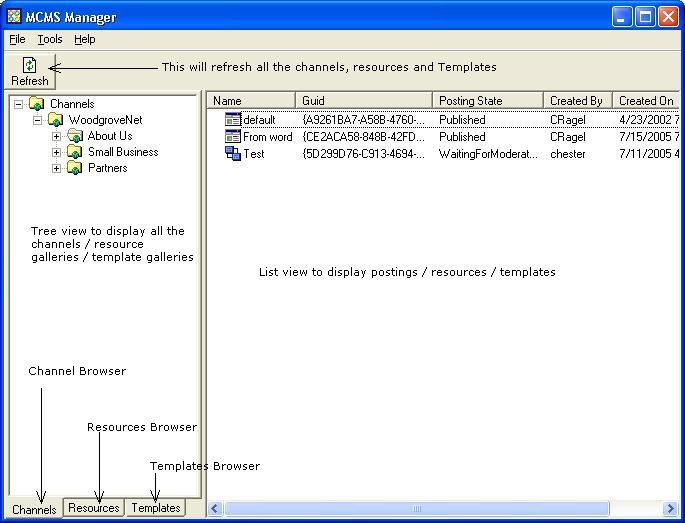Expand the About Us tree node
685x523 pixels.
57,136
